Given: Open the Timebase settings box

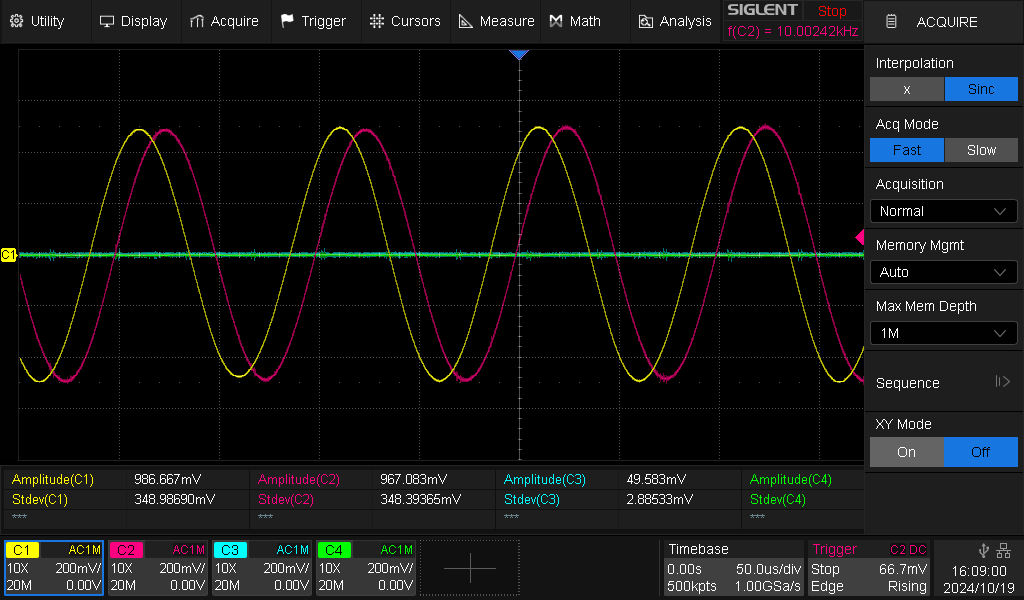Looking at the screenshot, I should (734, 567).
